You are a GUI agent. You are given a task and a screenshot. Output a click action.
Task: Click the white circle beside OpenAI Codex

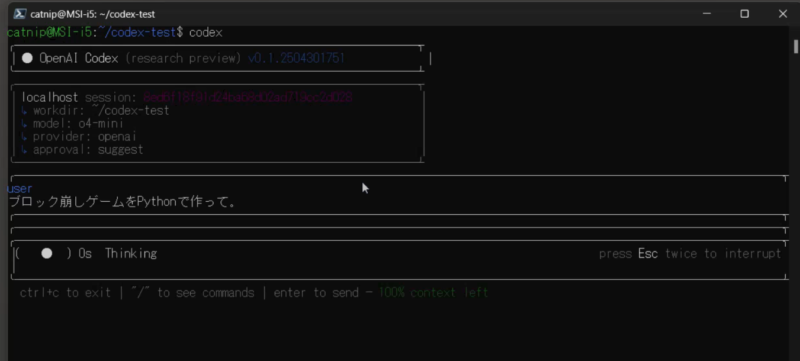tap(27, 58)
